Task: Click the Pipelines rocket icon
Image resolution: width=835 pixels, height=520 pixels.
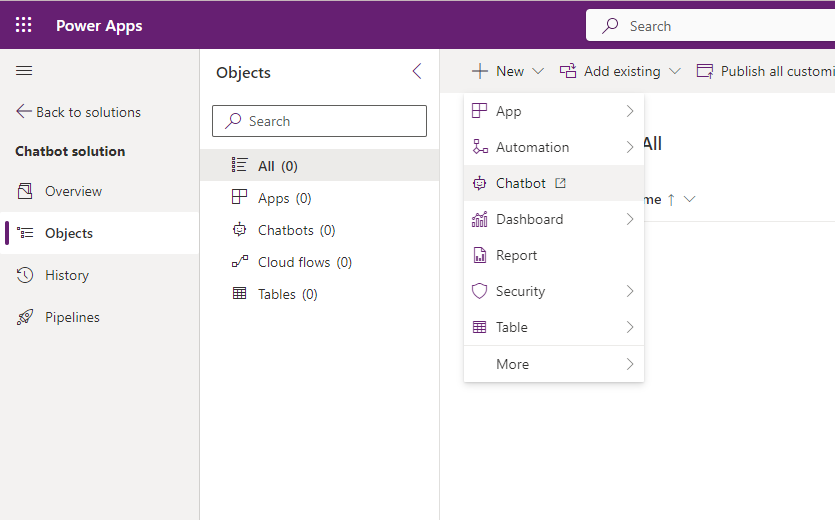Action: [x=25, y=317]
